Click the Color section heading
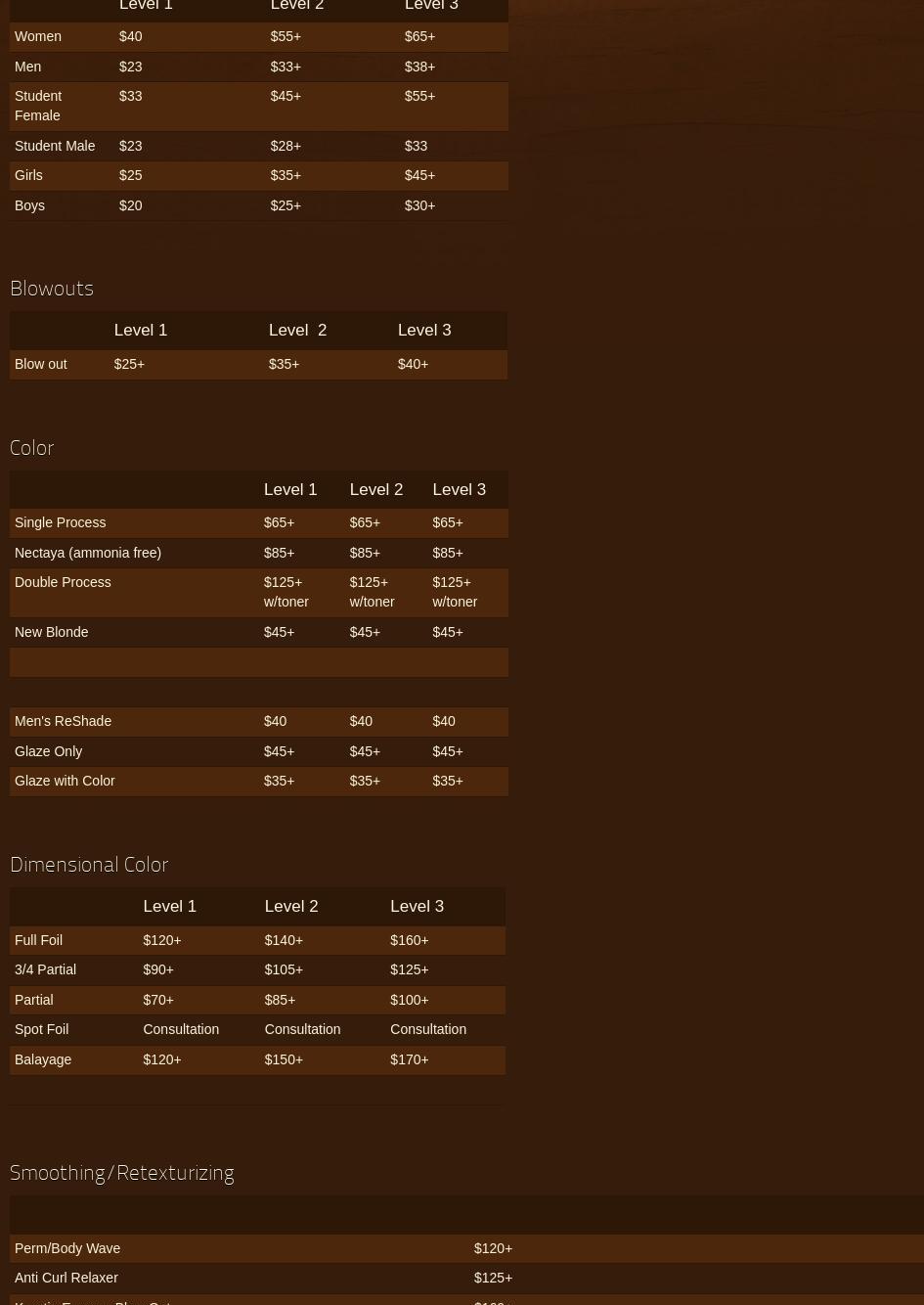Viewport: 924px width, 1305px height. [x=32, y=448]
